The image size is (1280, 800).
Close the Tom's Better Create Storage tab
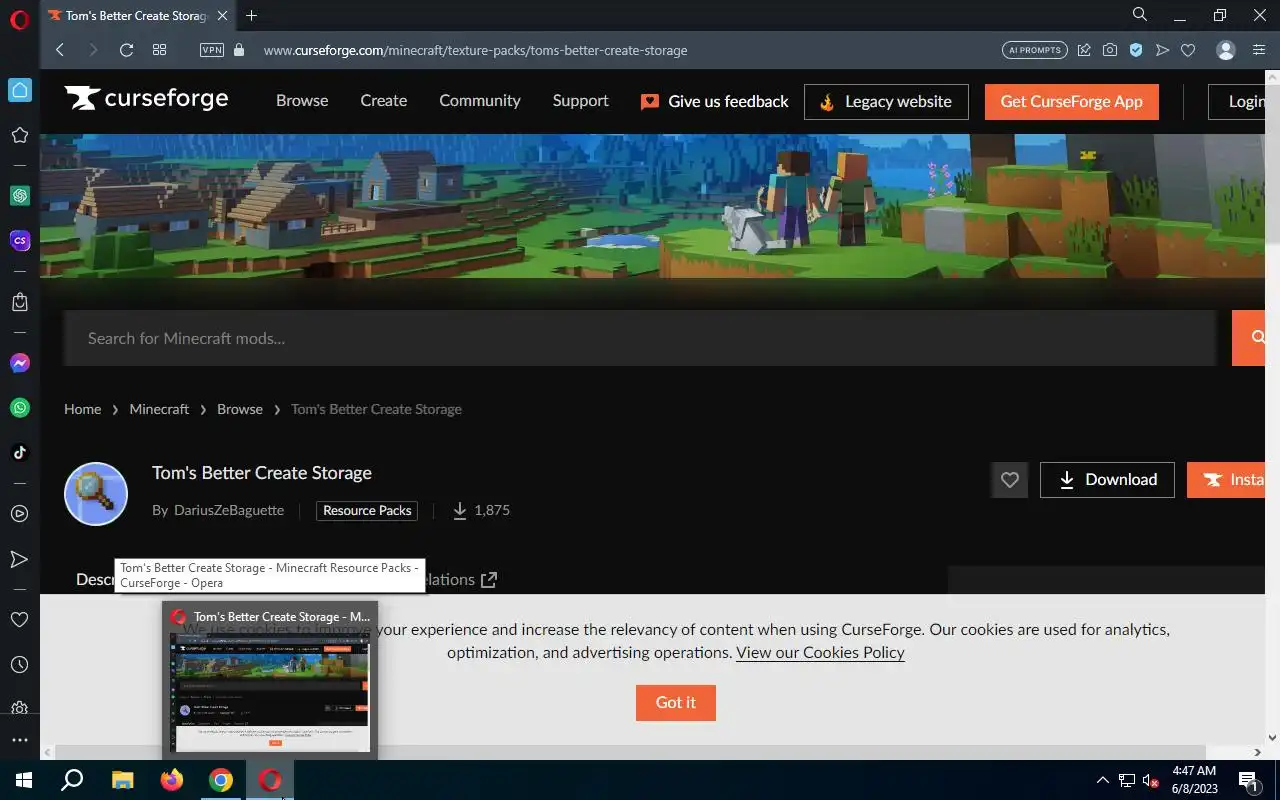(x=222, y=16)
